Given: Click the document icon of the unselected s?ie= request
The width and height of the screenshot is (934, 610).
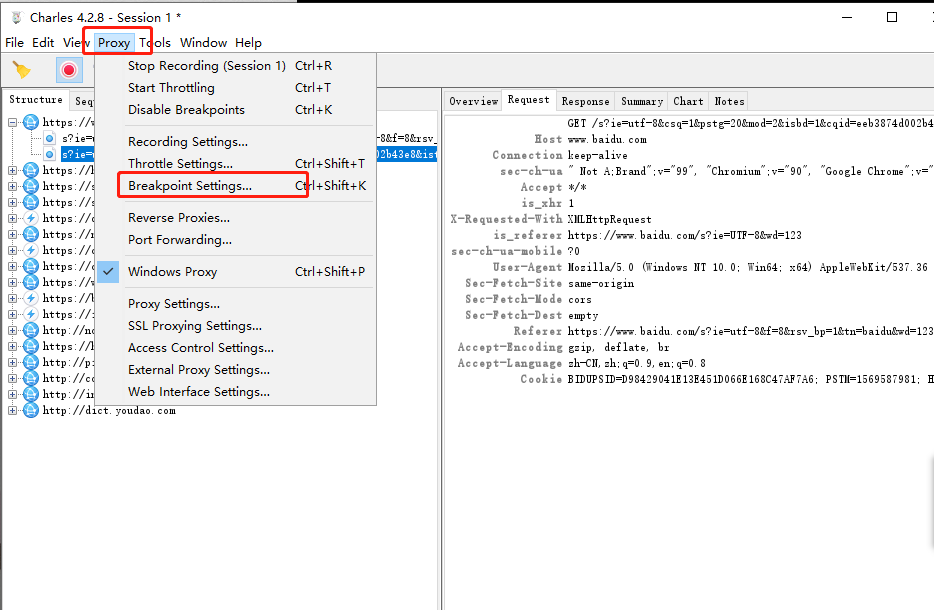Looking at the screenshot, I should pyautogui.click(x=50, y=138).
